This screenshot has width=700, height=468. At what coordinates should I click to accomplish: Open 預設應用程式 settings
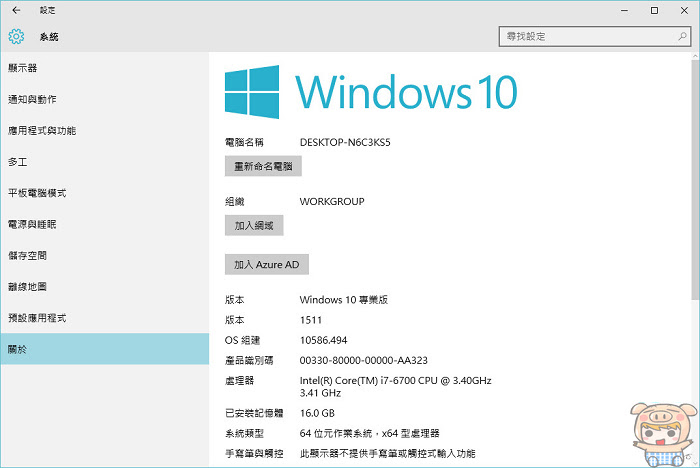[x=105, y=318]
